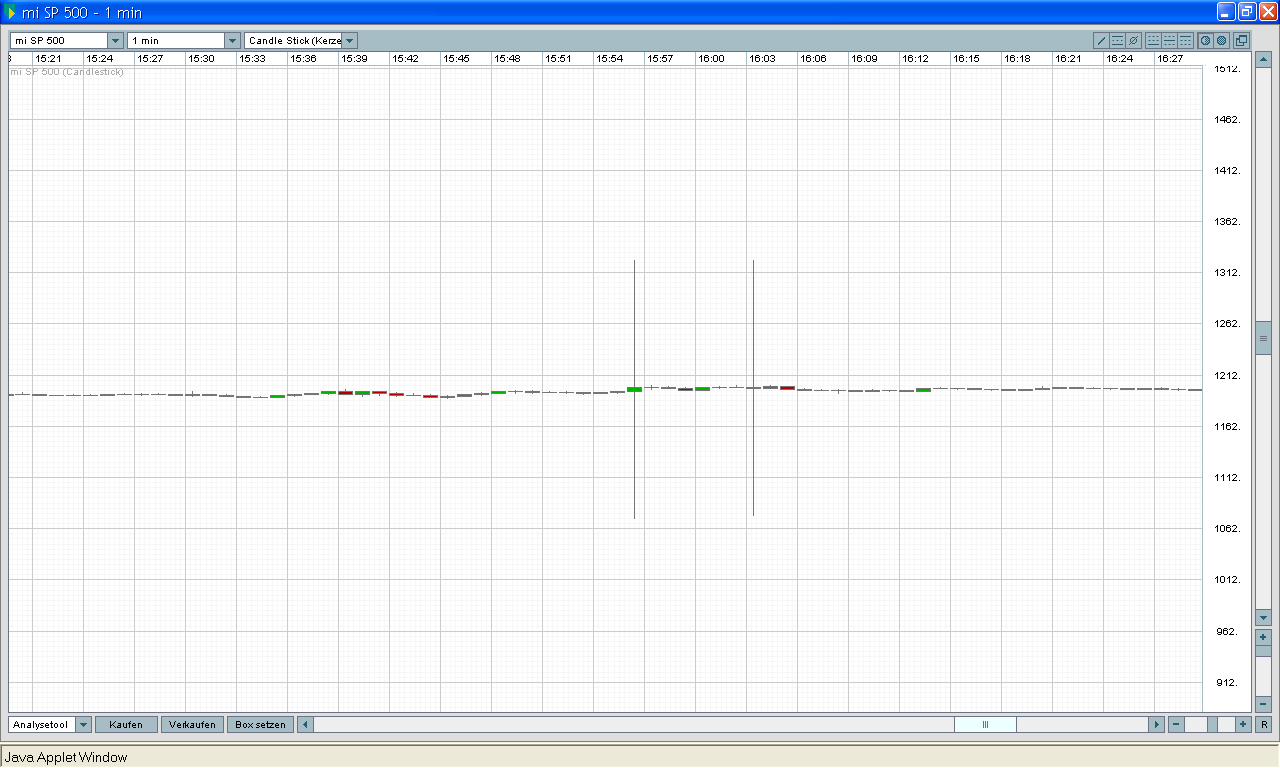The height and width of the screenshot is (768, 1280).
Task: Click the half-shaded octagon display icon
Action: [1206, 41]
